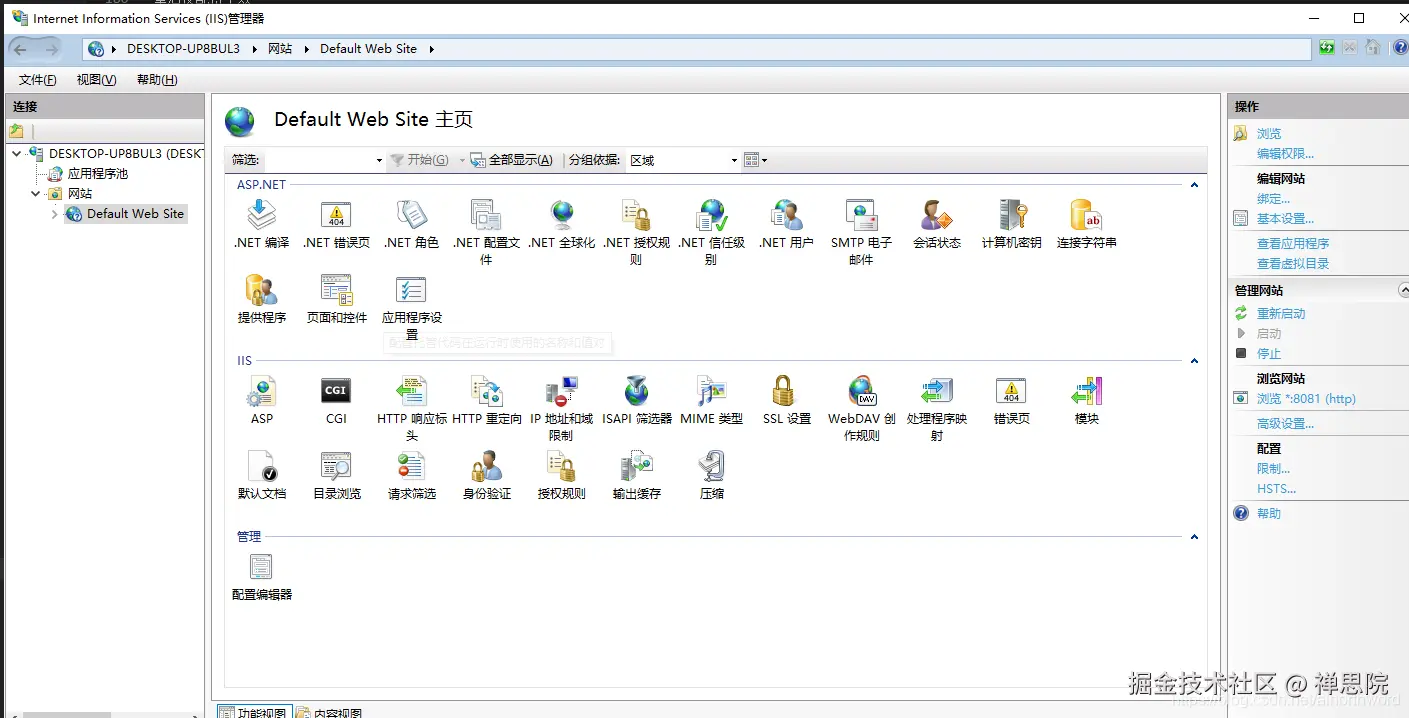This screenshot has width=1409, height=718.
Task: Open the 目录浏览 feature
Action: click(x=336, y=467)
